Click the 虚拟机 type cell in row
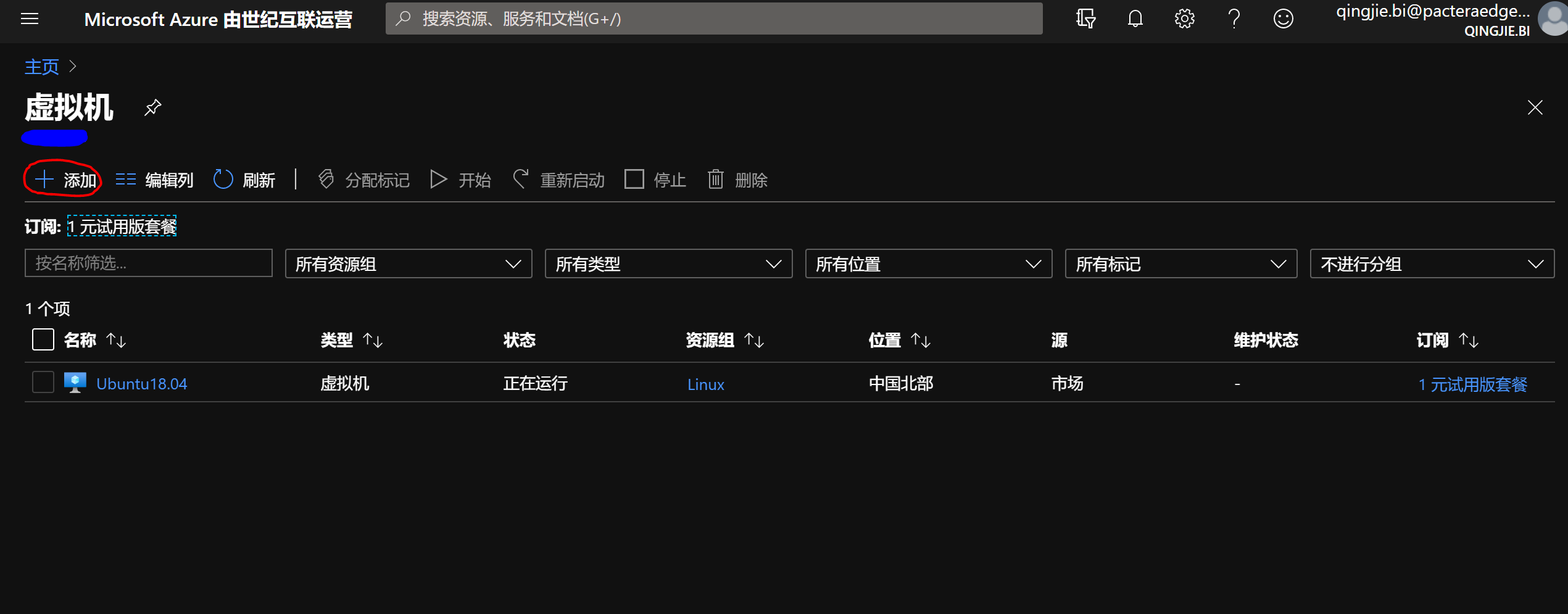The height and width of the screenshot is (614, 1568). point(345,384)
